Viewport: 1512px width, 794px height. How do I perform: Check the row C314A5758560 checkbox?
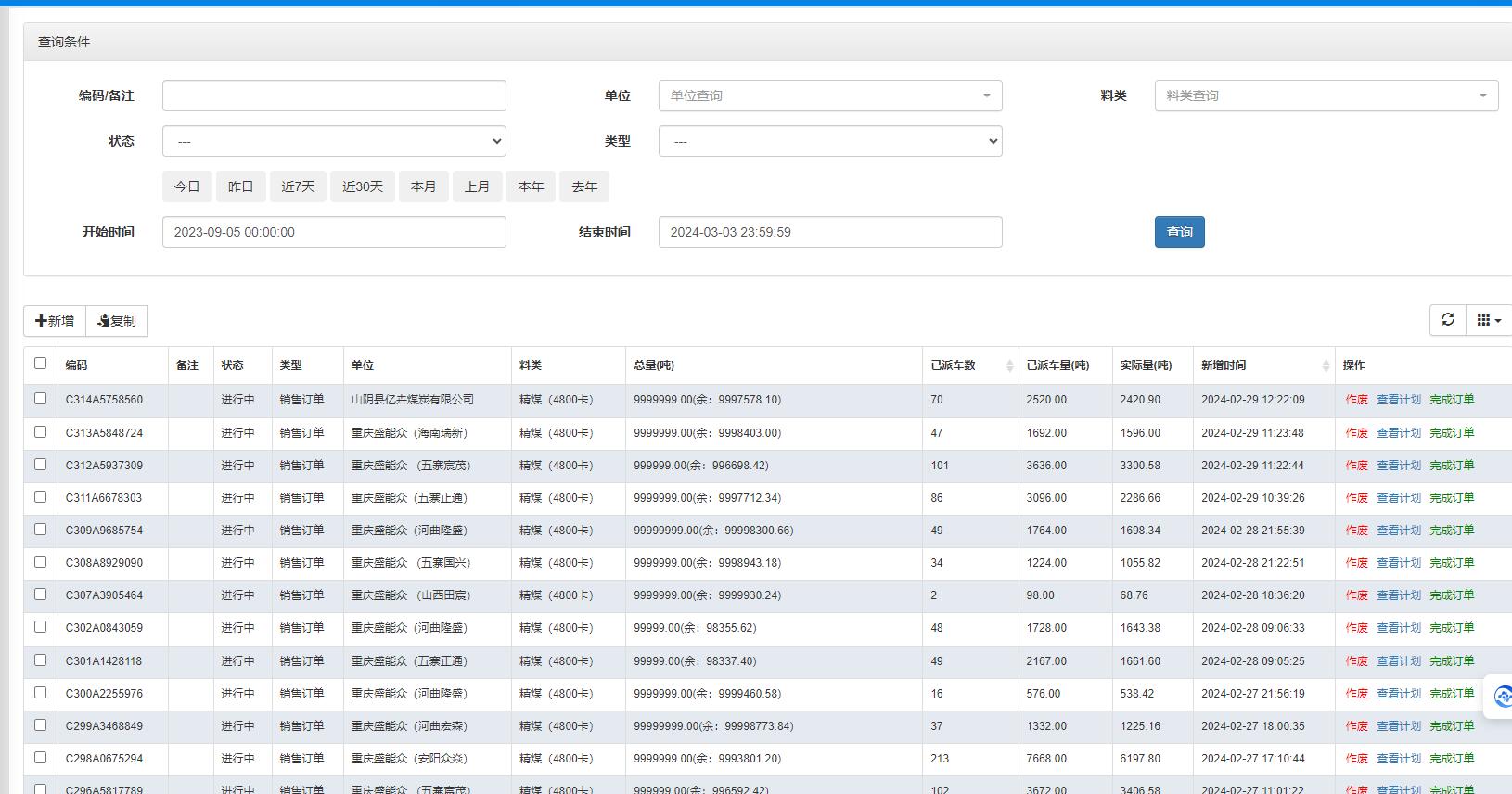tap(40, 398)
